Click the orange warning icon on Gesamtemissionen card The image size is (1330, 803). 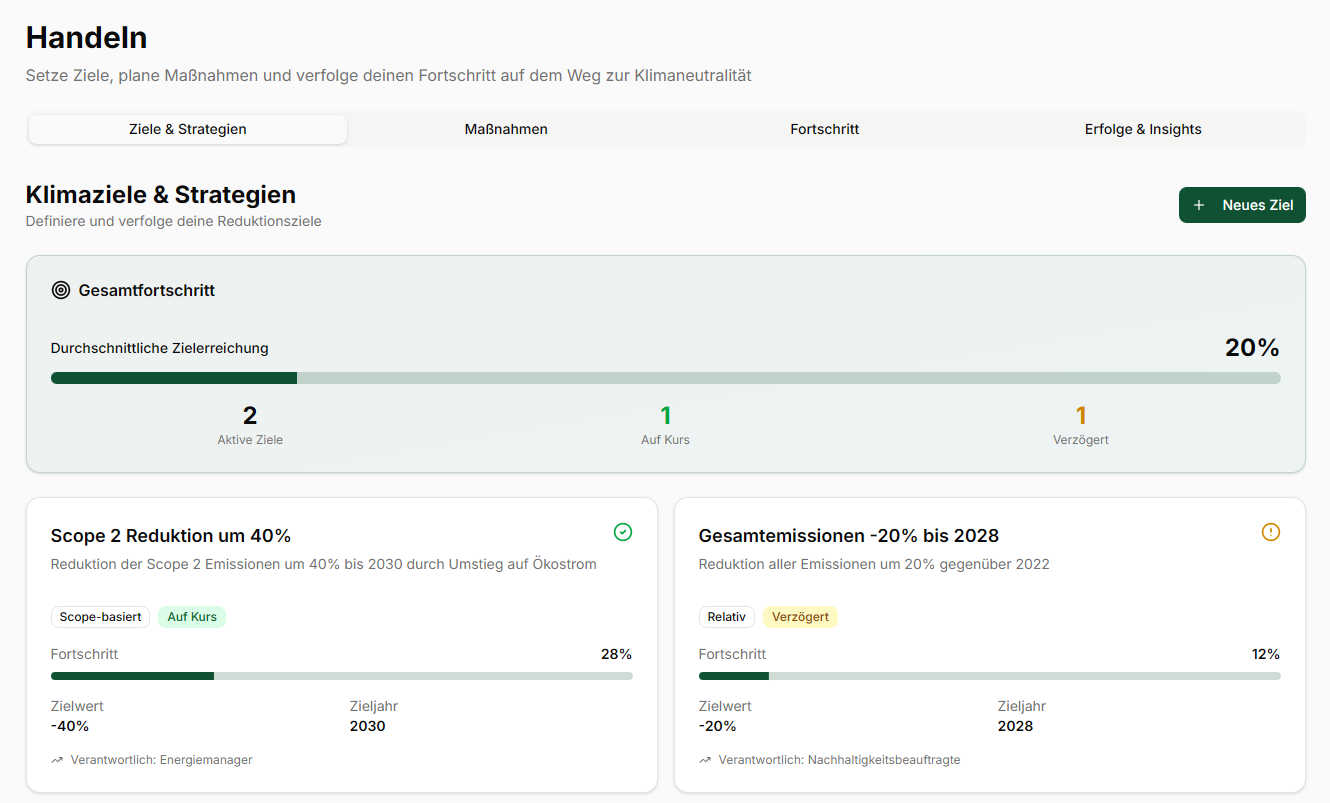1271,532
